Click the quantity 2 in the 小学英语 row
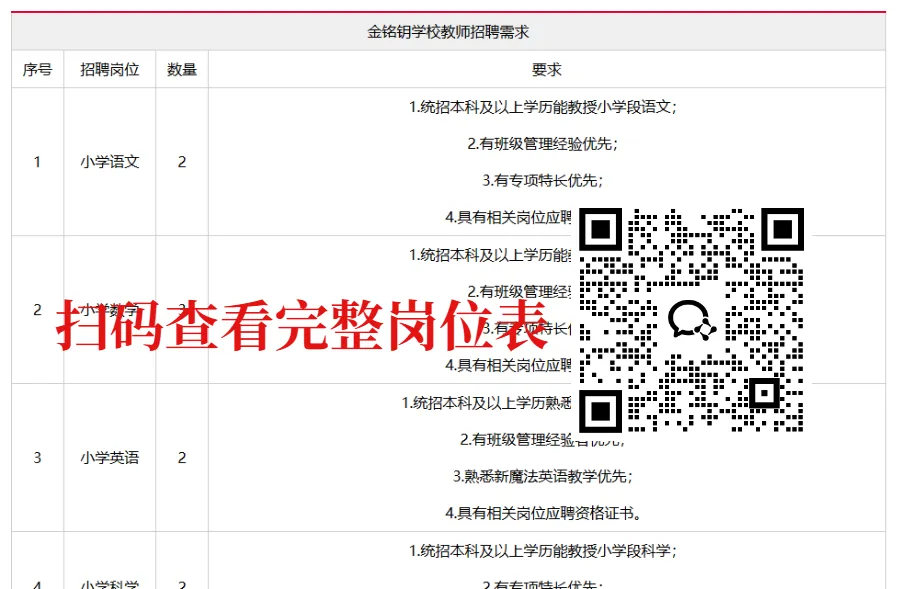Viewport: 900px width, 589px height. 182,458
